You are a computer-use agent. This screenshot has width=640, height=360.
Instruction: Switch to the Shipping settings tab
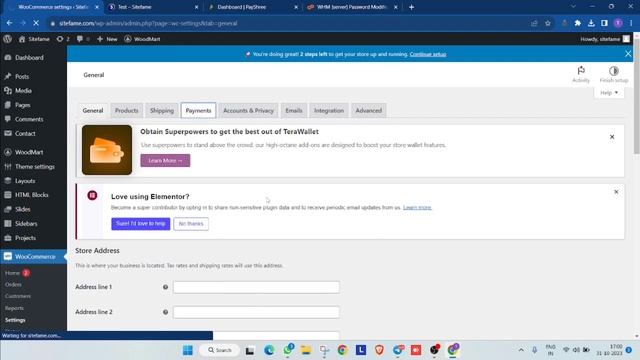162,111
